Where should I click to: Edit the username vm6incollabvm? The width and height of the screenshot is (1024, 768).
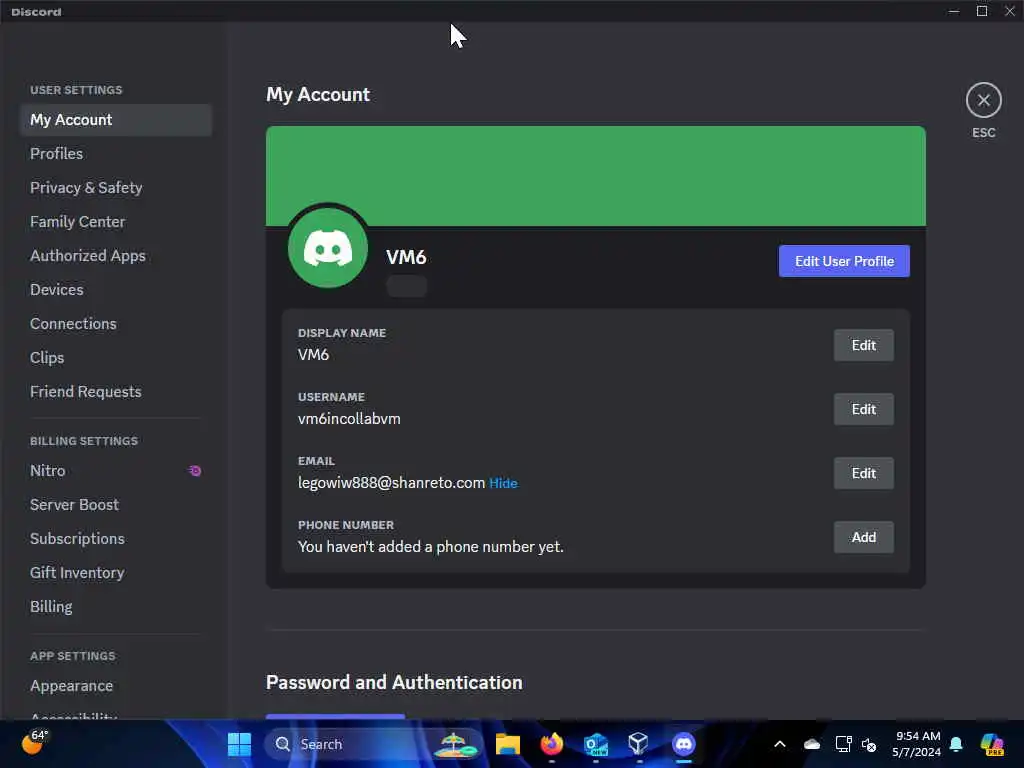863,409
